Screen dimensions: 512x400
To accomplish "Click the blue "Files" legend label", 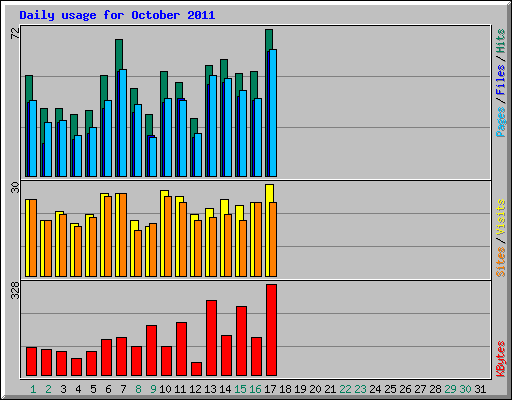I will [500, 79].
